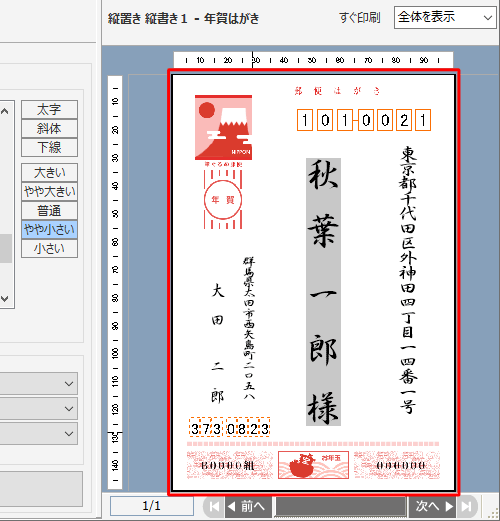The image size is (500, 521).
Task: Select sender postal code 3730823
Action: coord(230,427)
